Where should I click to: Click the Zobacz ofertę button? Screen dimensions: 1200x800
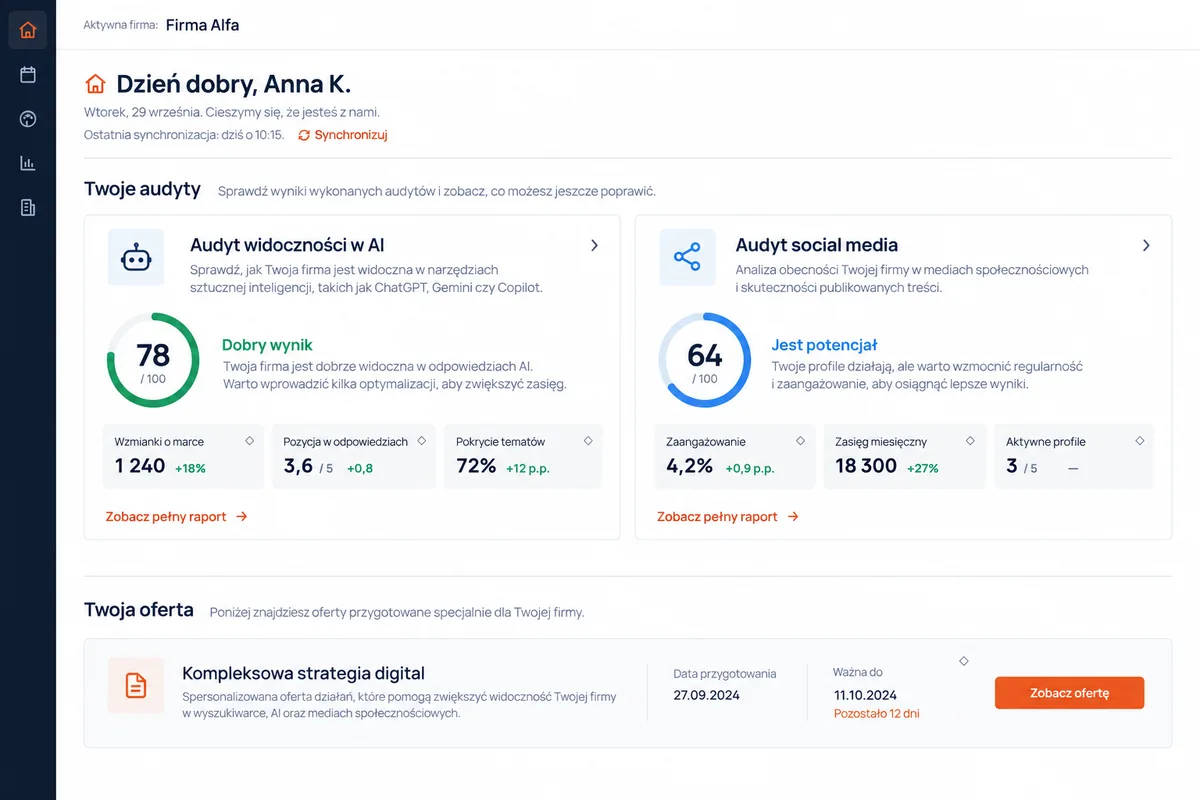click(x=1069, y=693)
